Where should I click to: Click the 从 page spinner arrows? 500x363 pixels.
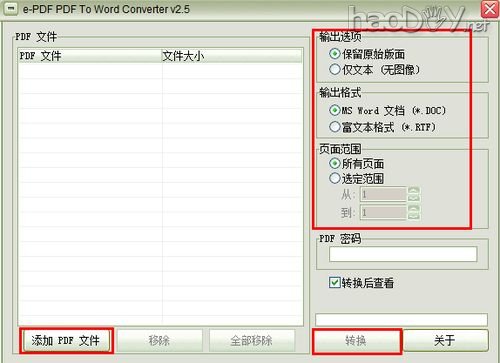pos(414,194)
